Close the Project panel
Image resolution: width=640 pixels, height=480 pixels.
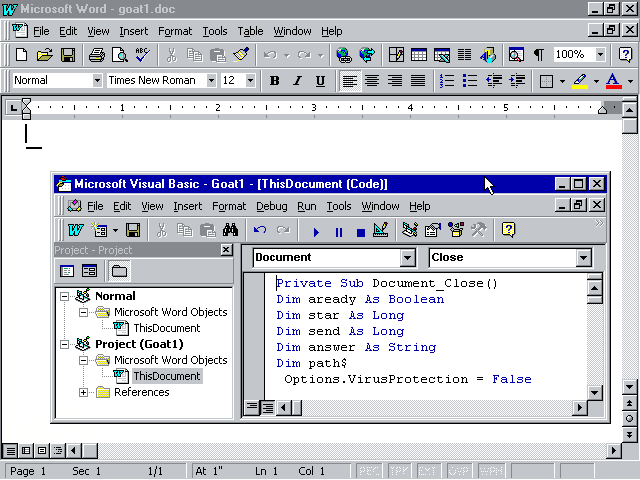[x=226, y=250]
